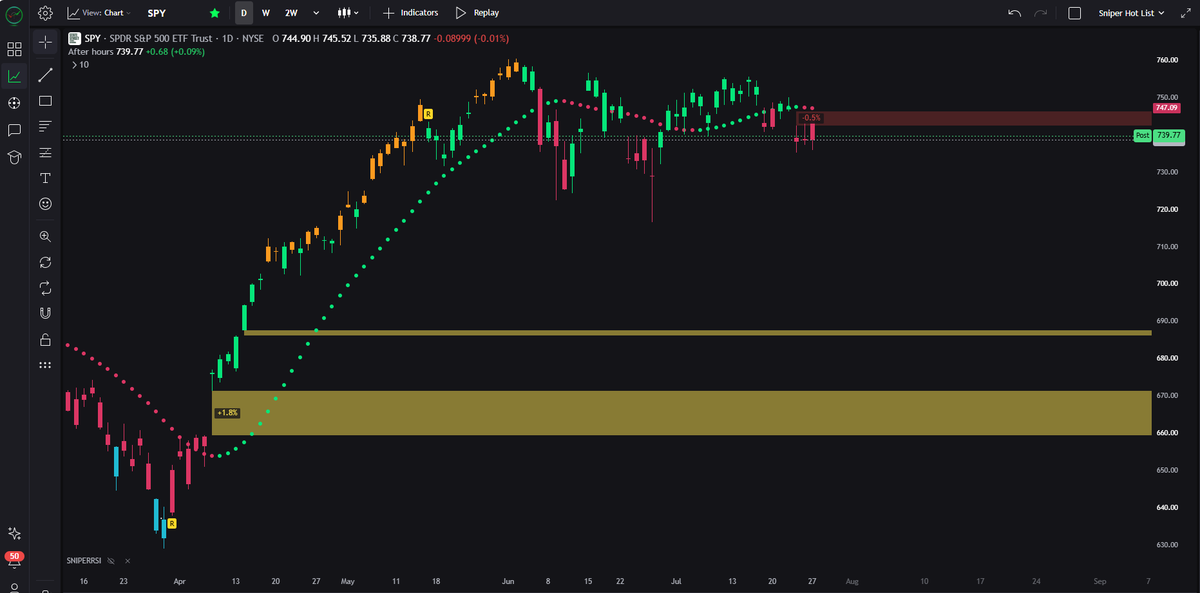Select the parallel channel lines tool
This screenshot has height=593, width=1200.
[45, 152]
